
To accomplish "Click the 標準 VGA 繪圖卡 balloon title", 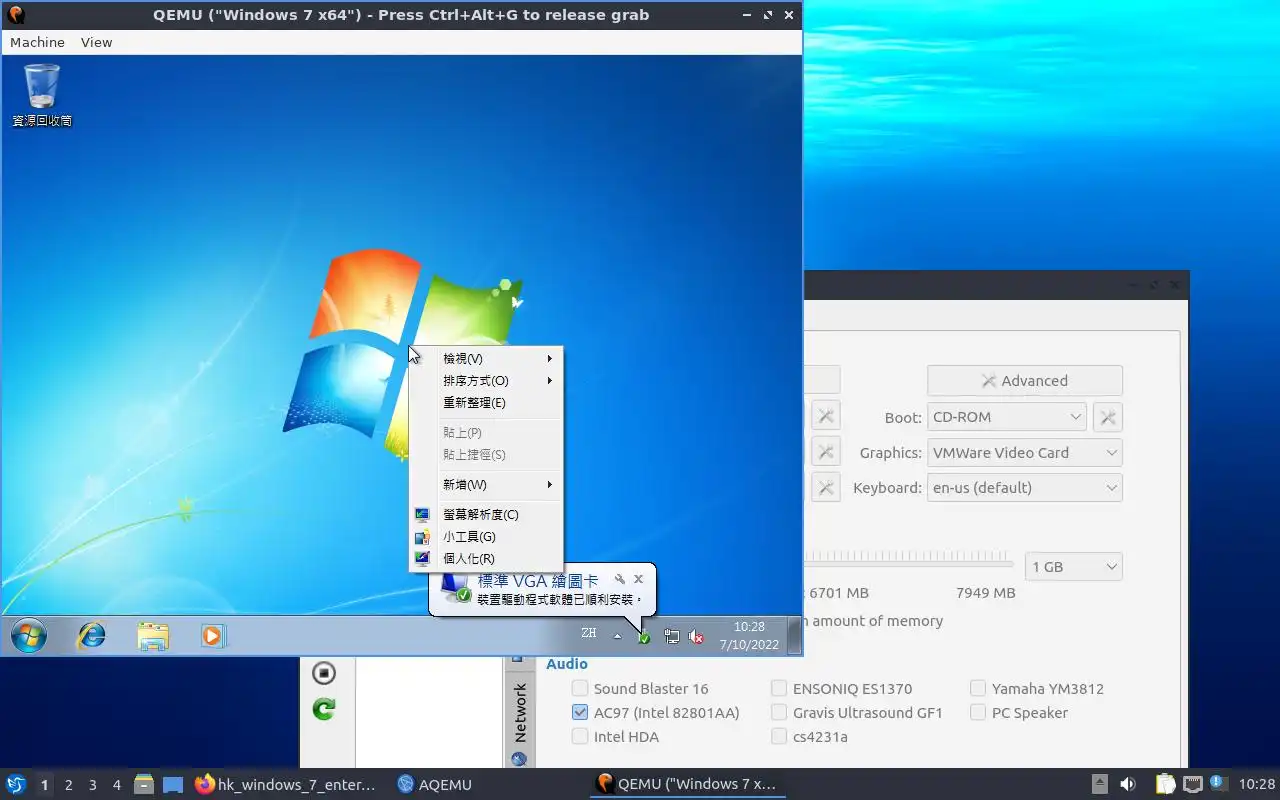I will (x=538, y=580).
